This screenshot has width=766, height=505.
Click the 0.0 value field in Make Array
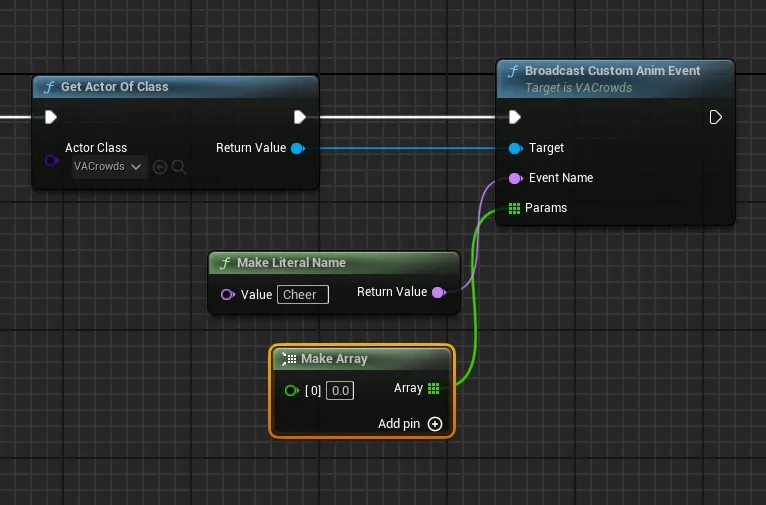tap(340, 390)
